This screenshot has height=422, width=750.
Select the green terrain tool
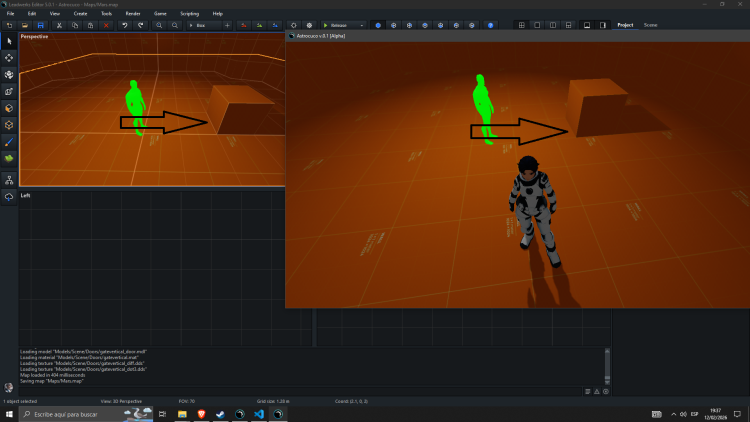(9, 158)
